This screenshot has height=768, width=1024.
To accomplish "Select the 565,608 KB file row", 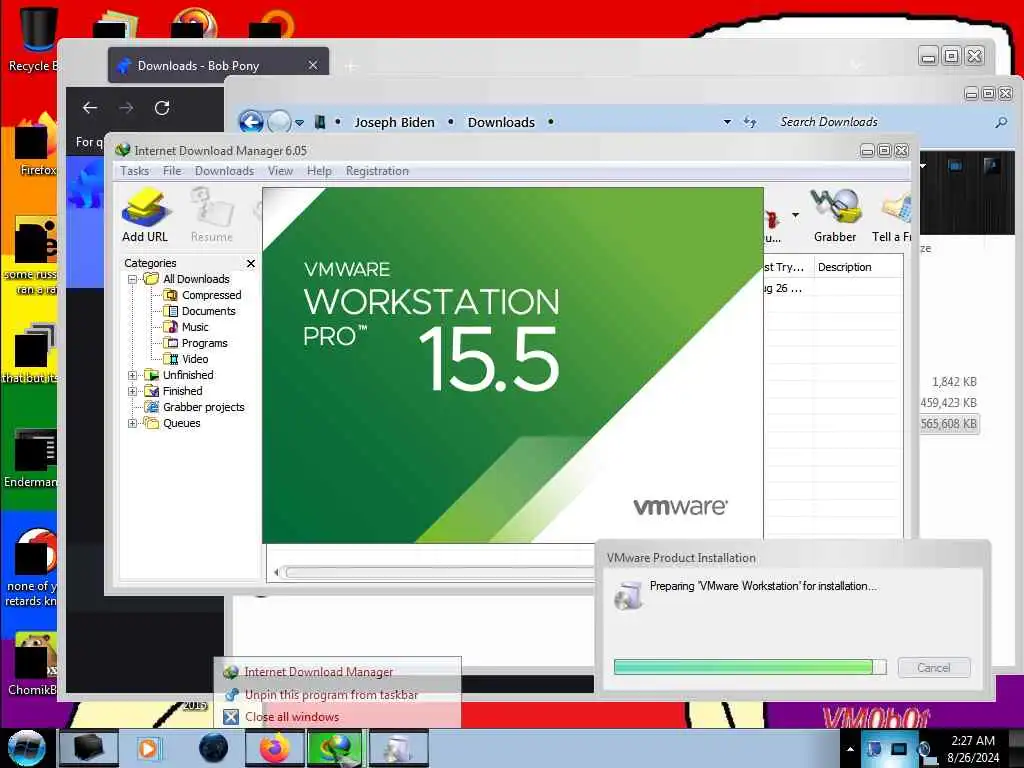I will (949, 424).
